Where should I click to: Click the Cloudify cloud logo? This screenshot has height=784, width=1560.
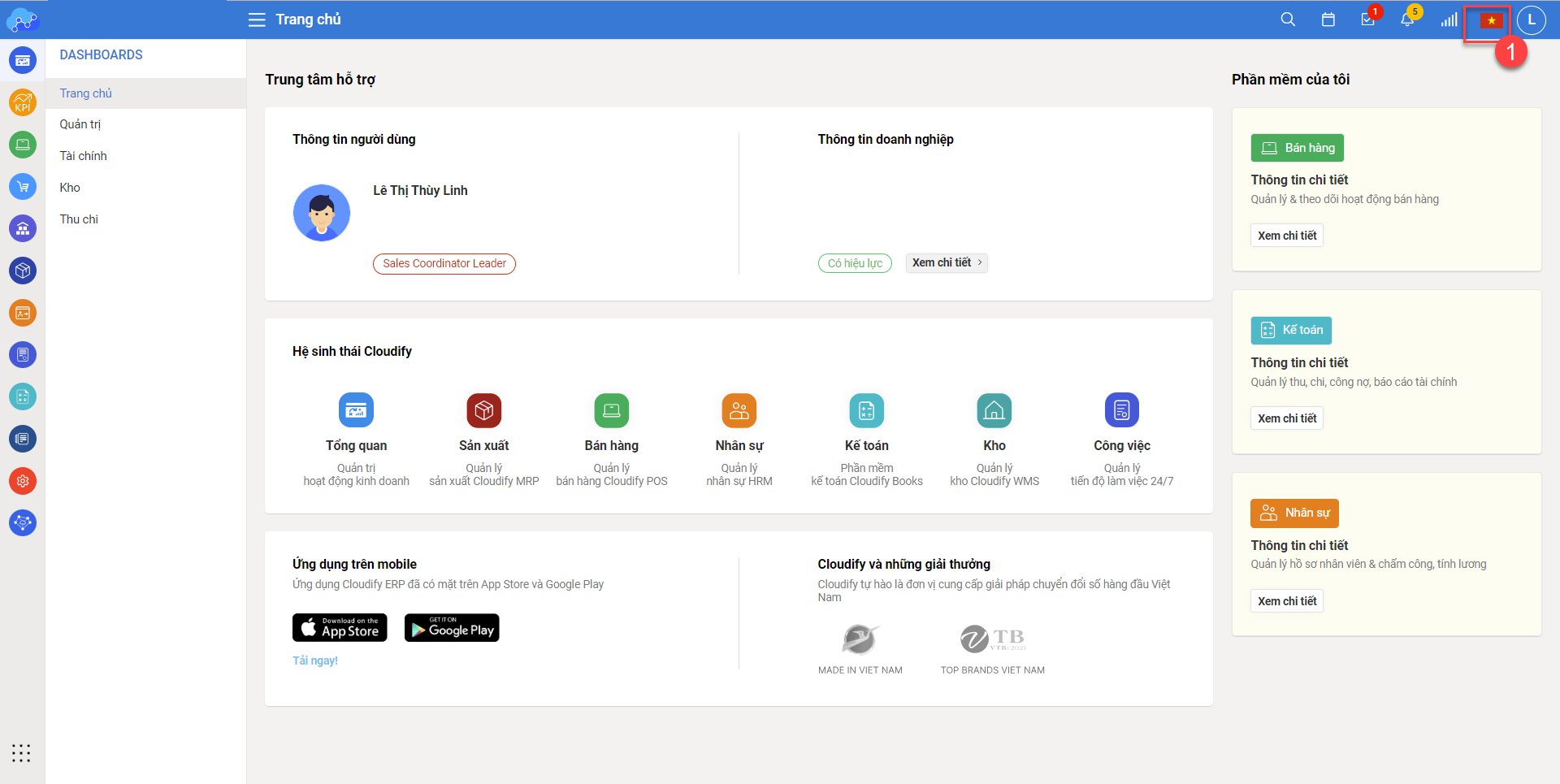pos(23,19)
